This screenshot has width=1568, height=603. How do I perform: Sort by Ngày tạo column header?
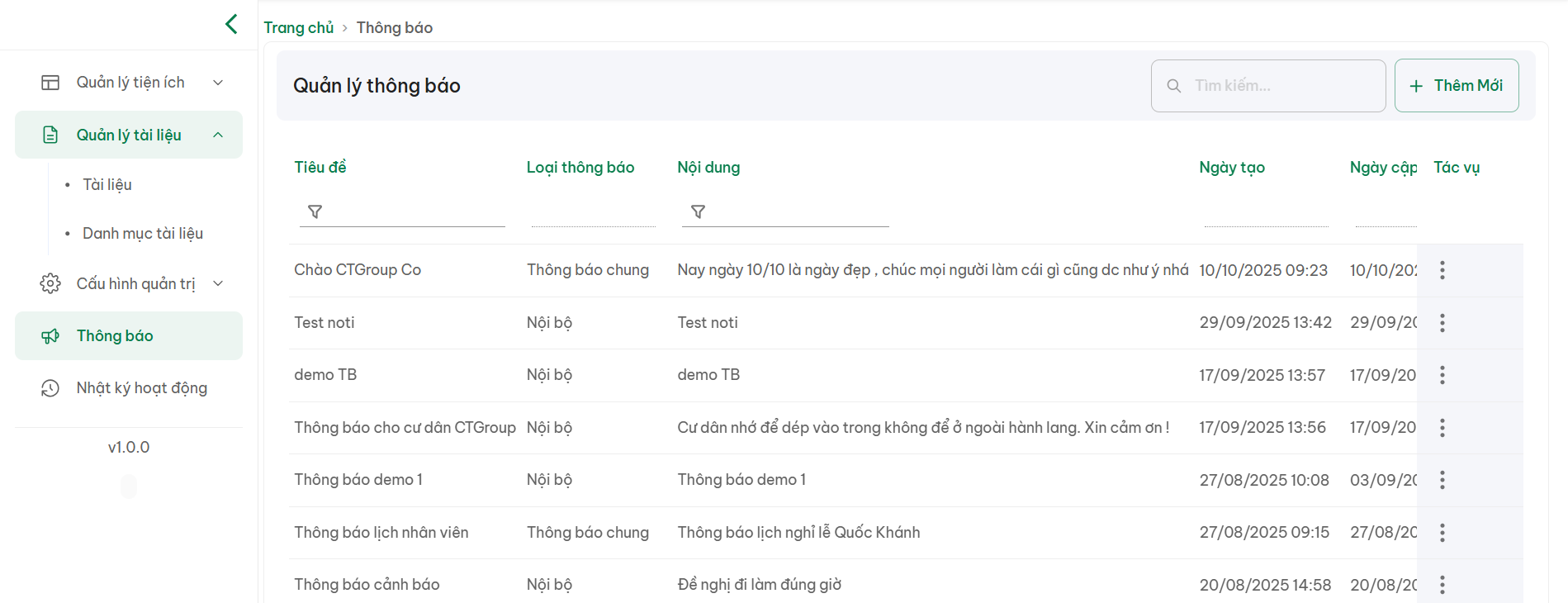(x=1231, y=168)
